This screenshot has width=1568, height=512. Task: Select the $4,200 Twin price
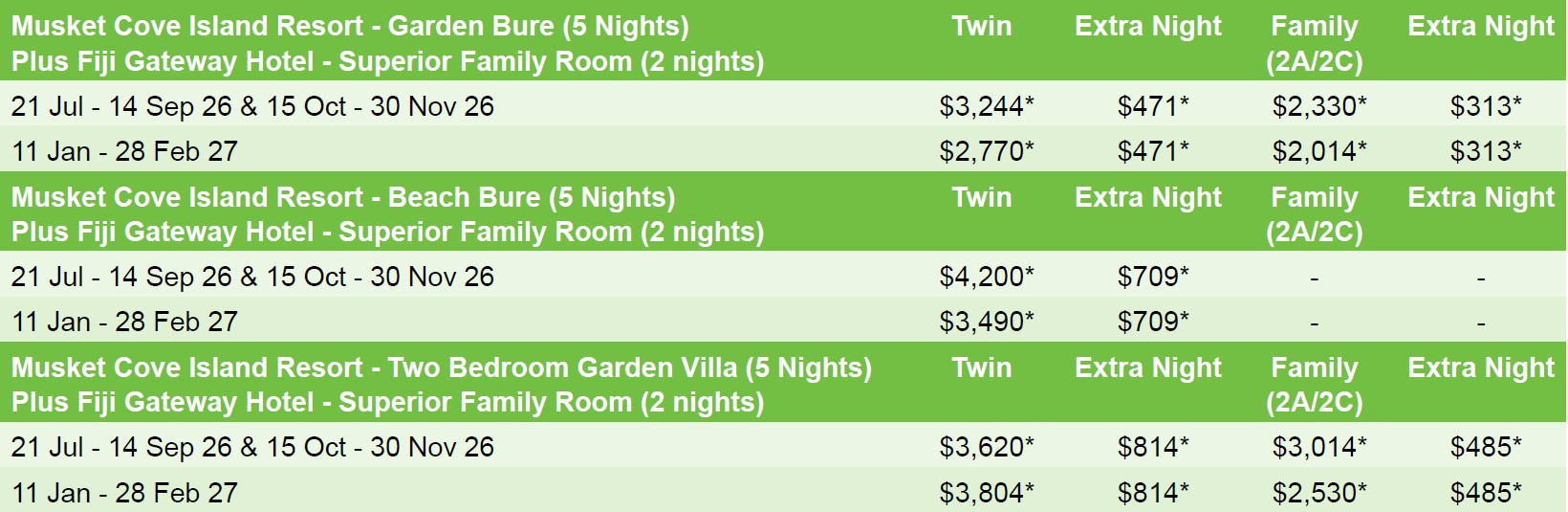click(986, 277)
